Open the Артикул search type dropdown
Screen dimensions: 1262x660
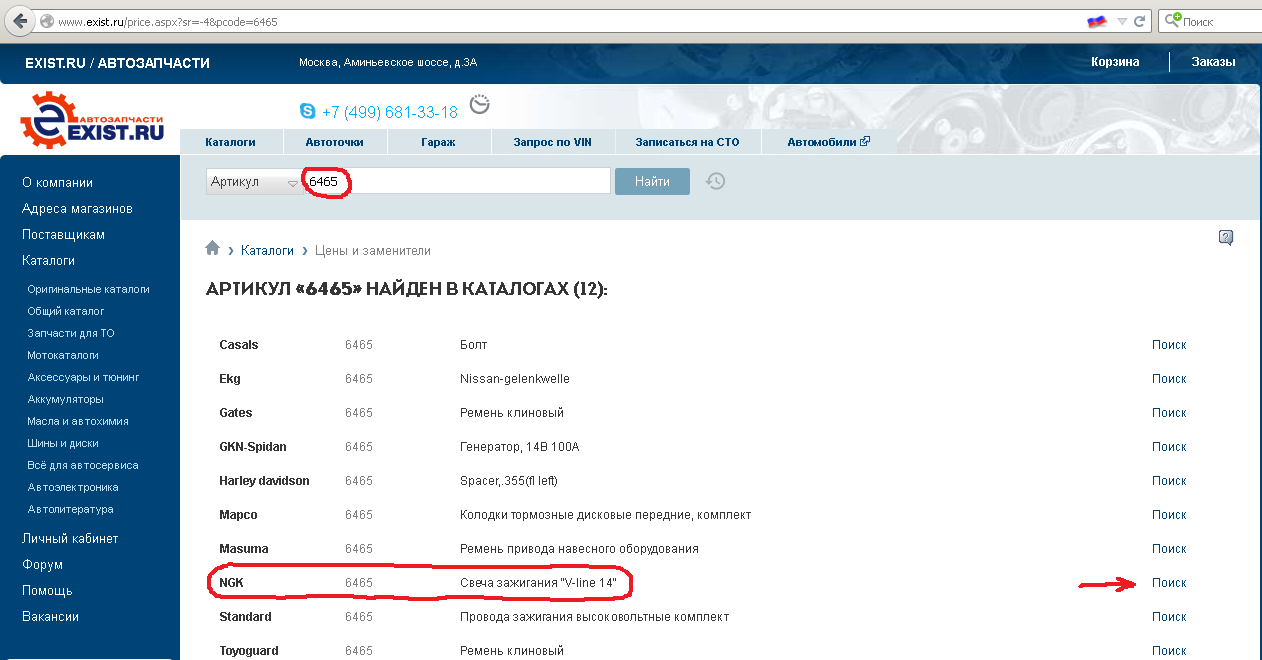pos(254,182)
